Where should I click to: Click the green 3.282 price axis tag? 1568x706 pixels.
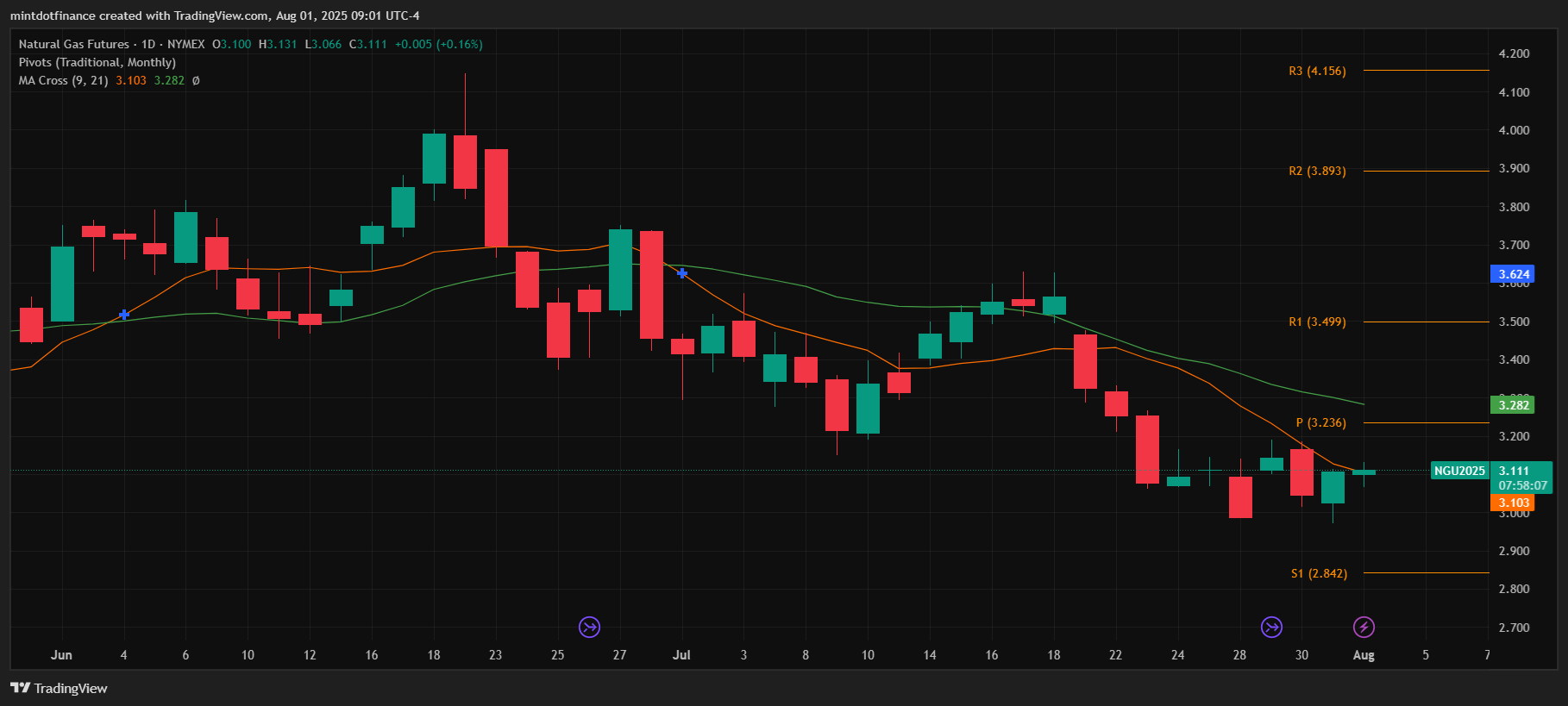point(1513,405)
